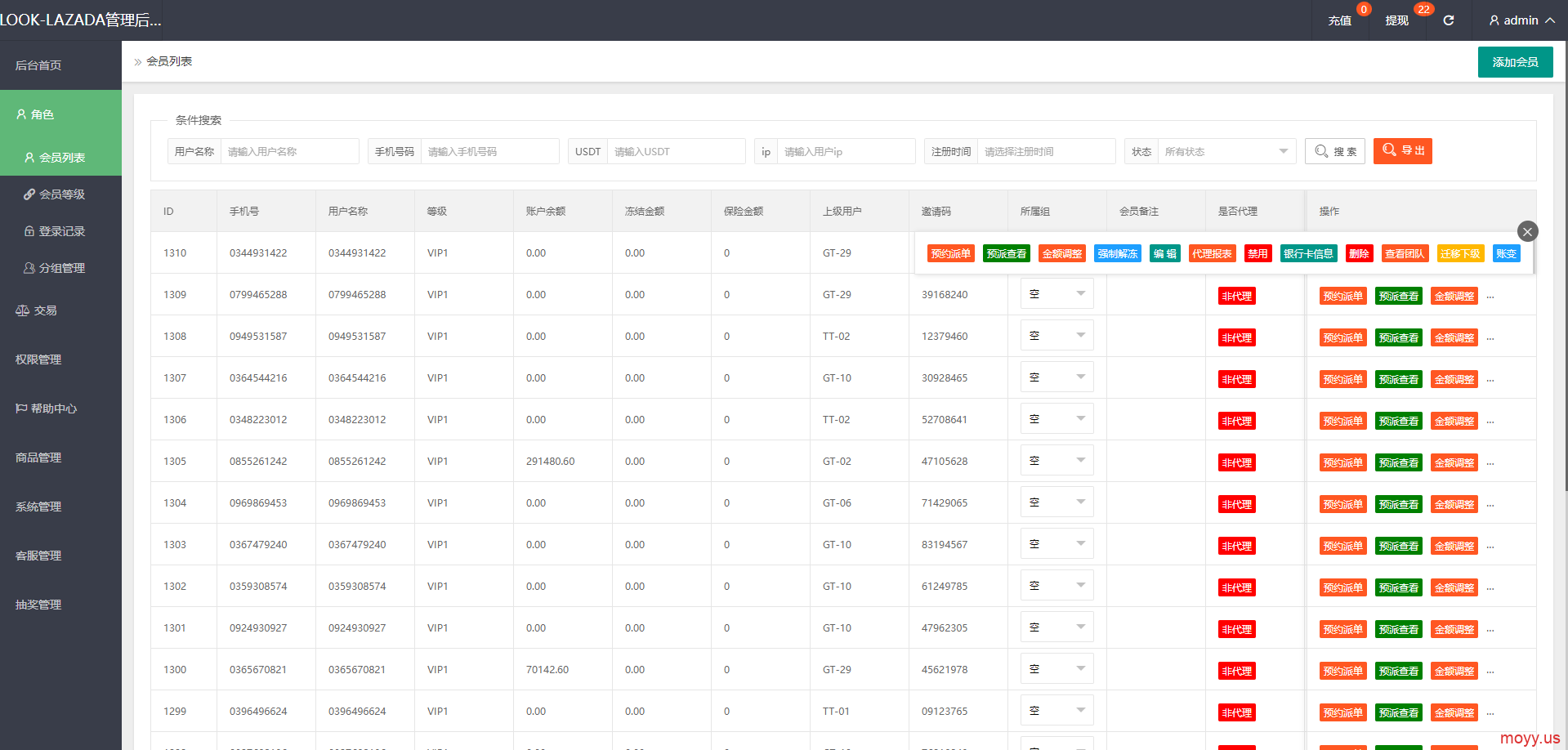Click the refresh icon in top bar
This screenshot has width=1568, height=750.
pyautogui.click(x=1448, y=20)
